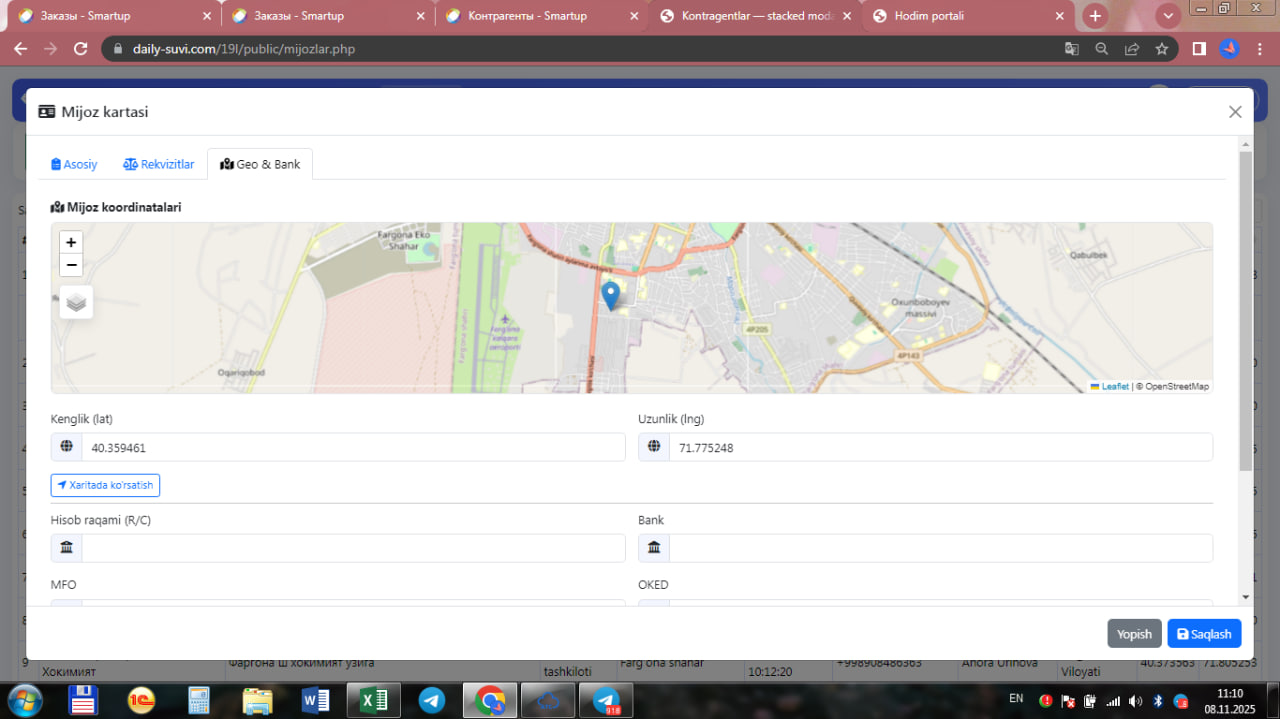Switch to the Asosiy tab
1280x719 pixels.
point(74,164)
